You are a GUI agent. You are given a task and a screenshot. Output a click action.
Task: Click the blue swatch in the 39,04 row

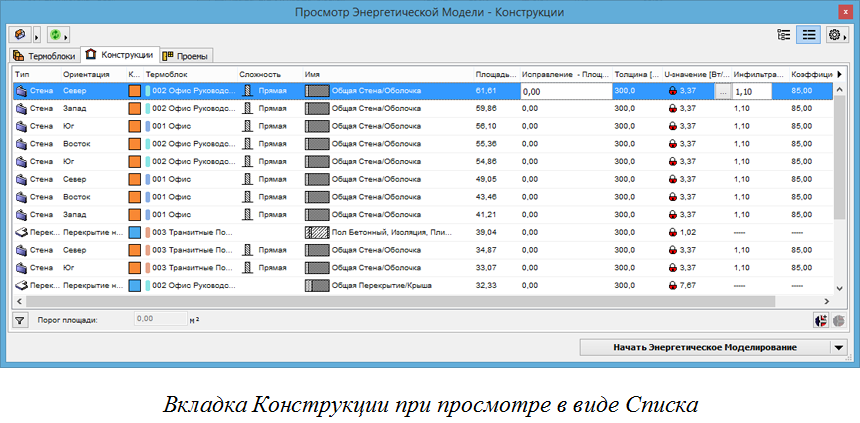pos(134,232)
